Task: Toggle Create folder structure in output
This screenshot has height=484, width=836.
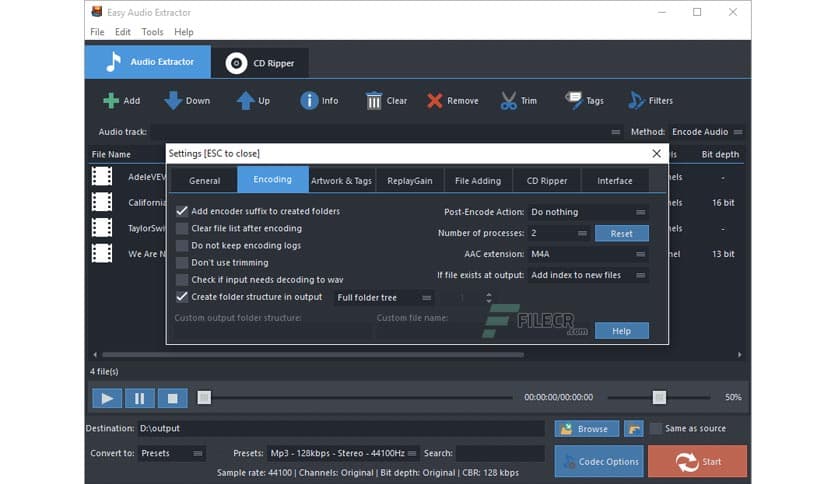Action: [182, 296]
